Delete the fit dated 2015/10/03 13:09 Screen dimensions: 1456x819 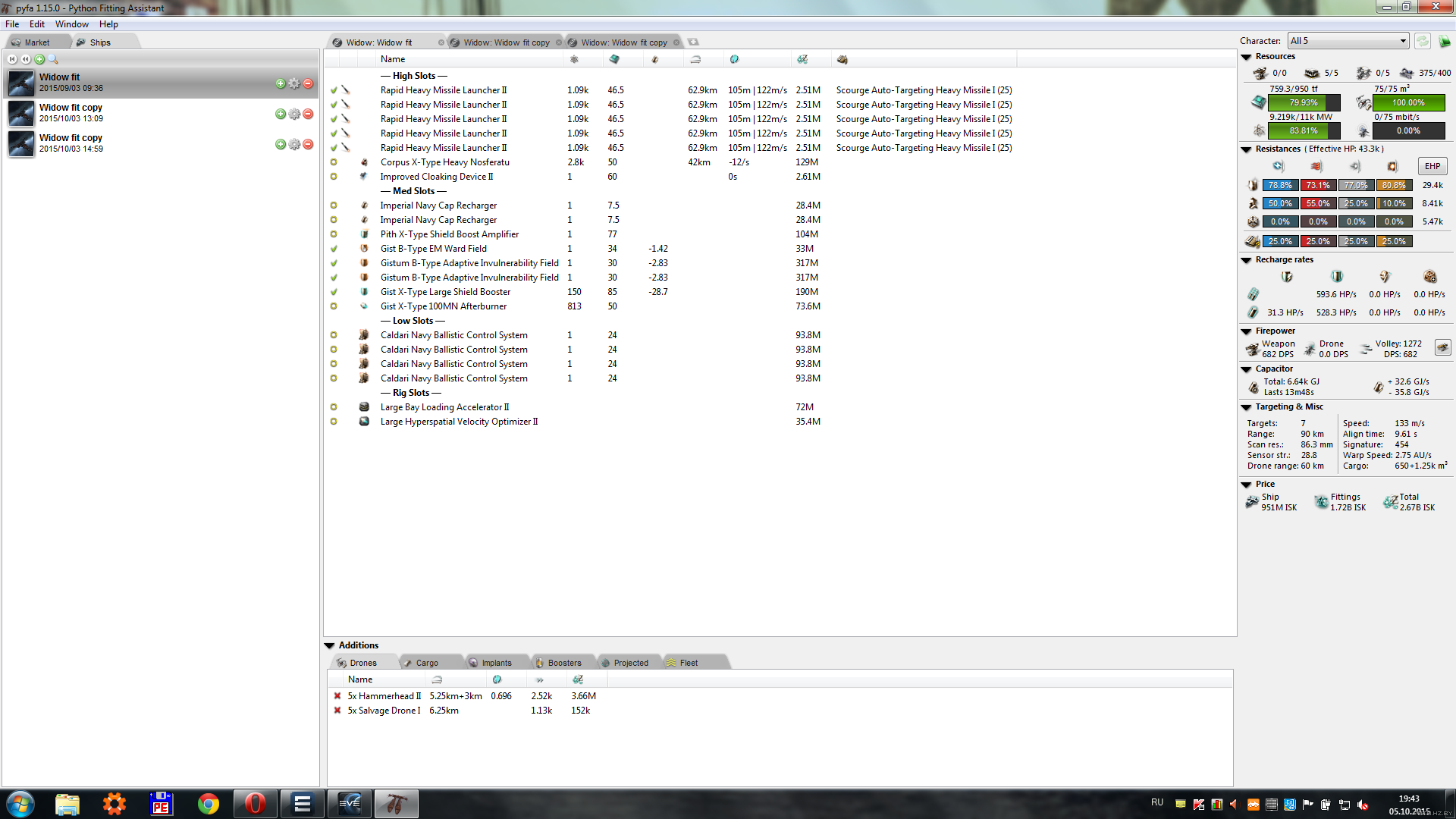tap(308, 114)
